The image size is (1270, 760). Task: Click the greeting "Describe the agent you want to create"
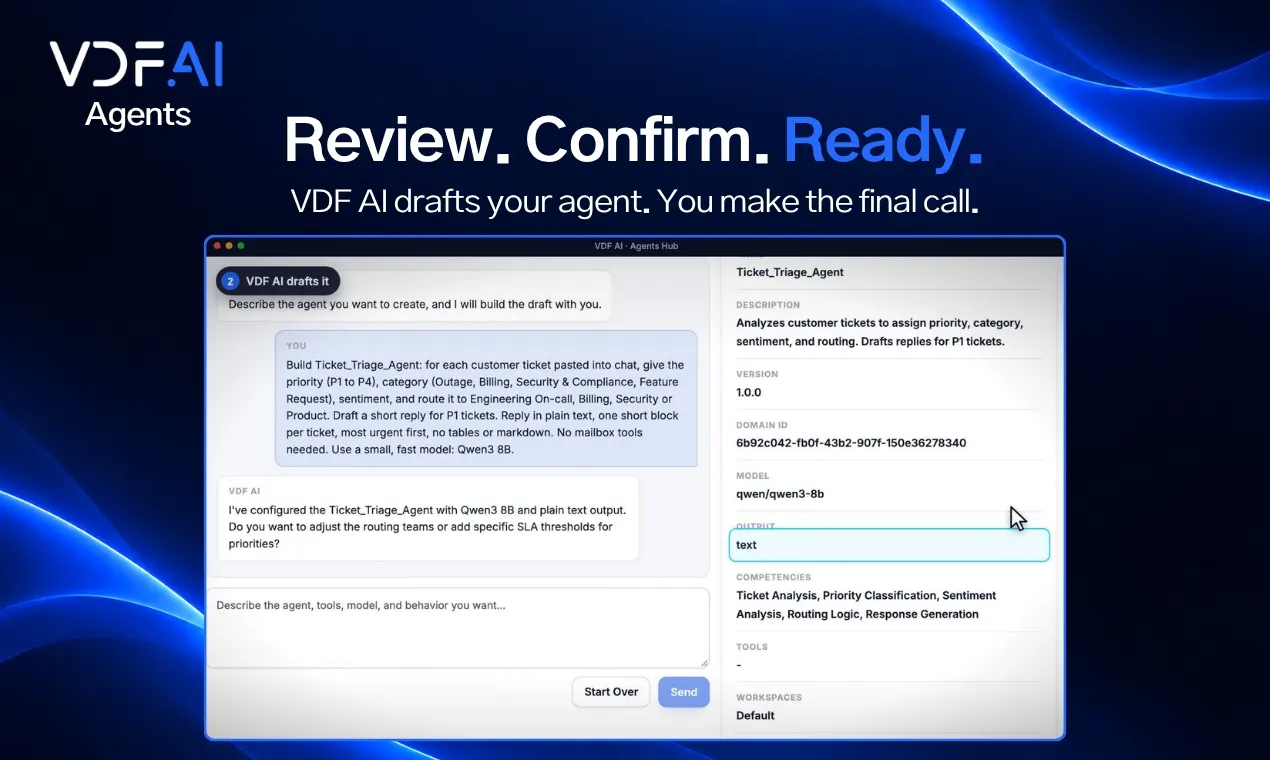415,304
